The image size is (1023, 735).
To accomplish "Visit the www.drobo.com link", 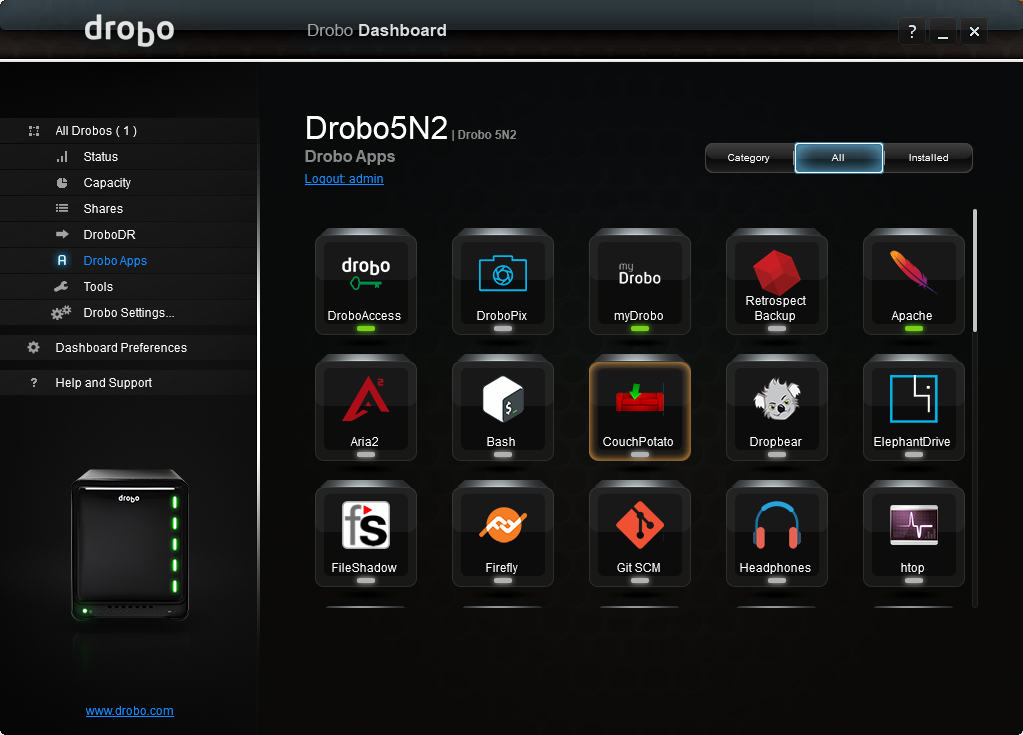I will 129,711.
